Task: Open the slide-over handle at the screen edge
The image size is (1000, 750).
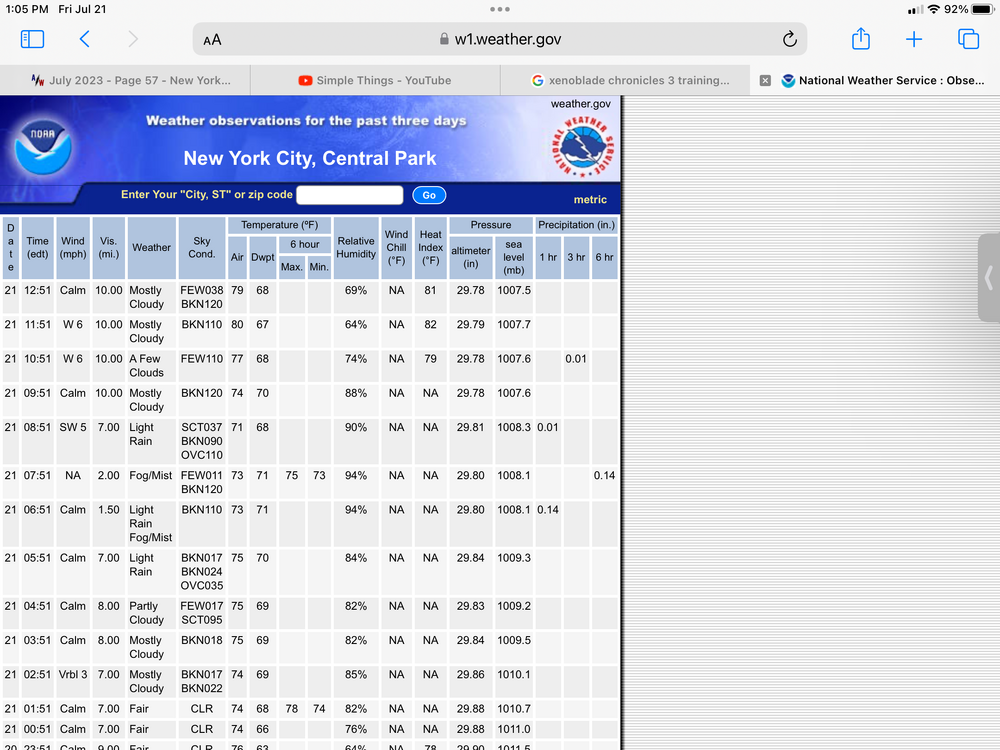Action: (x=989, y=278)
